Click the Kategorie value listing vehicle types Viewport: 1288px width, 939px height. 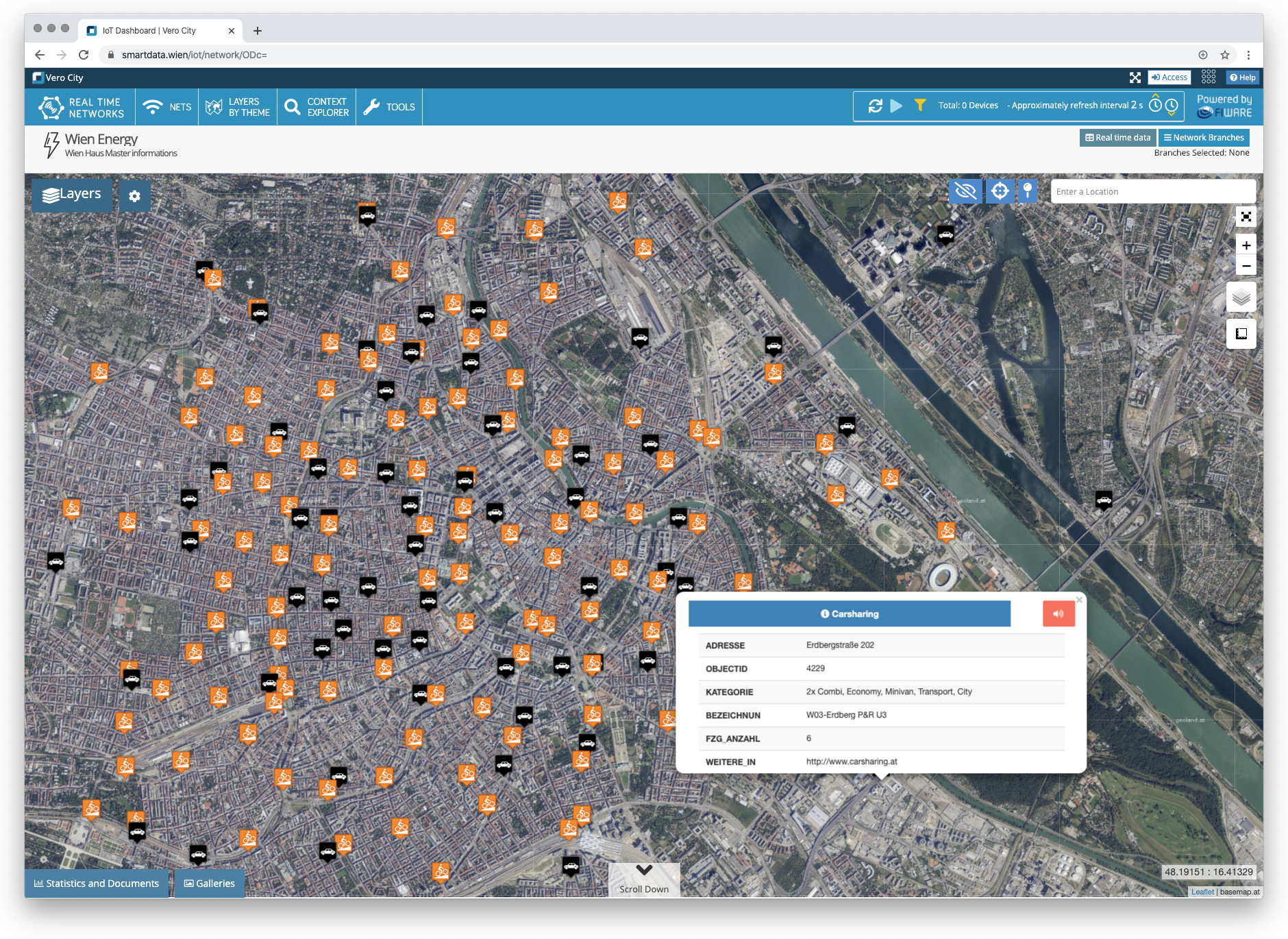pyautogui.click(x=889, y=692)
